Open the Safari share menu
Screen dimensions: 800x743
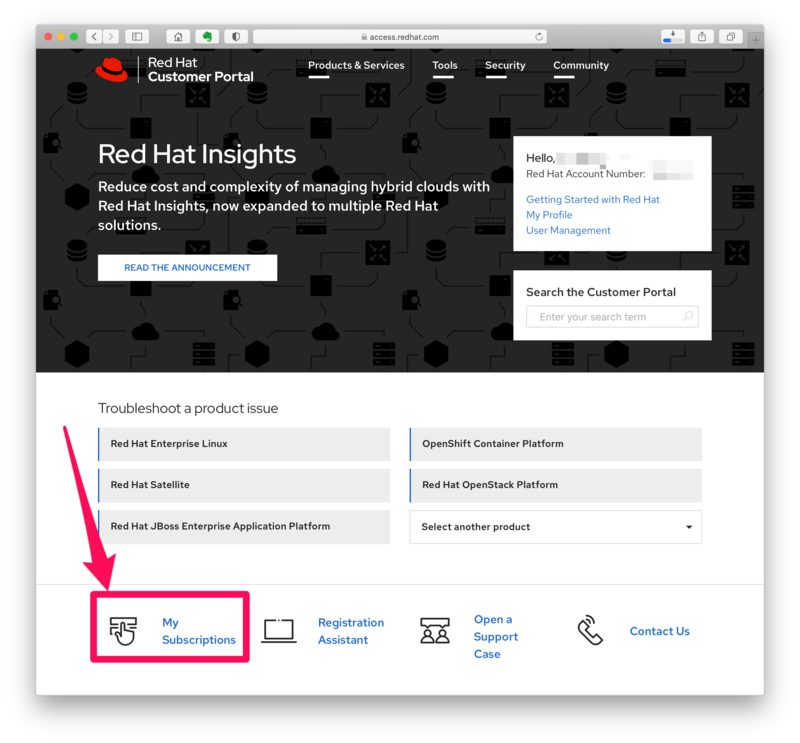pyautogui.click(x=702, y=37)
